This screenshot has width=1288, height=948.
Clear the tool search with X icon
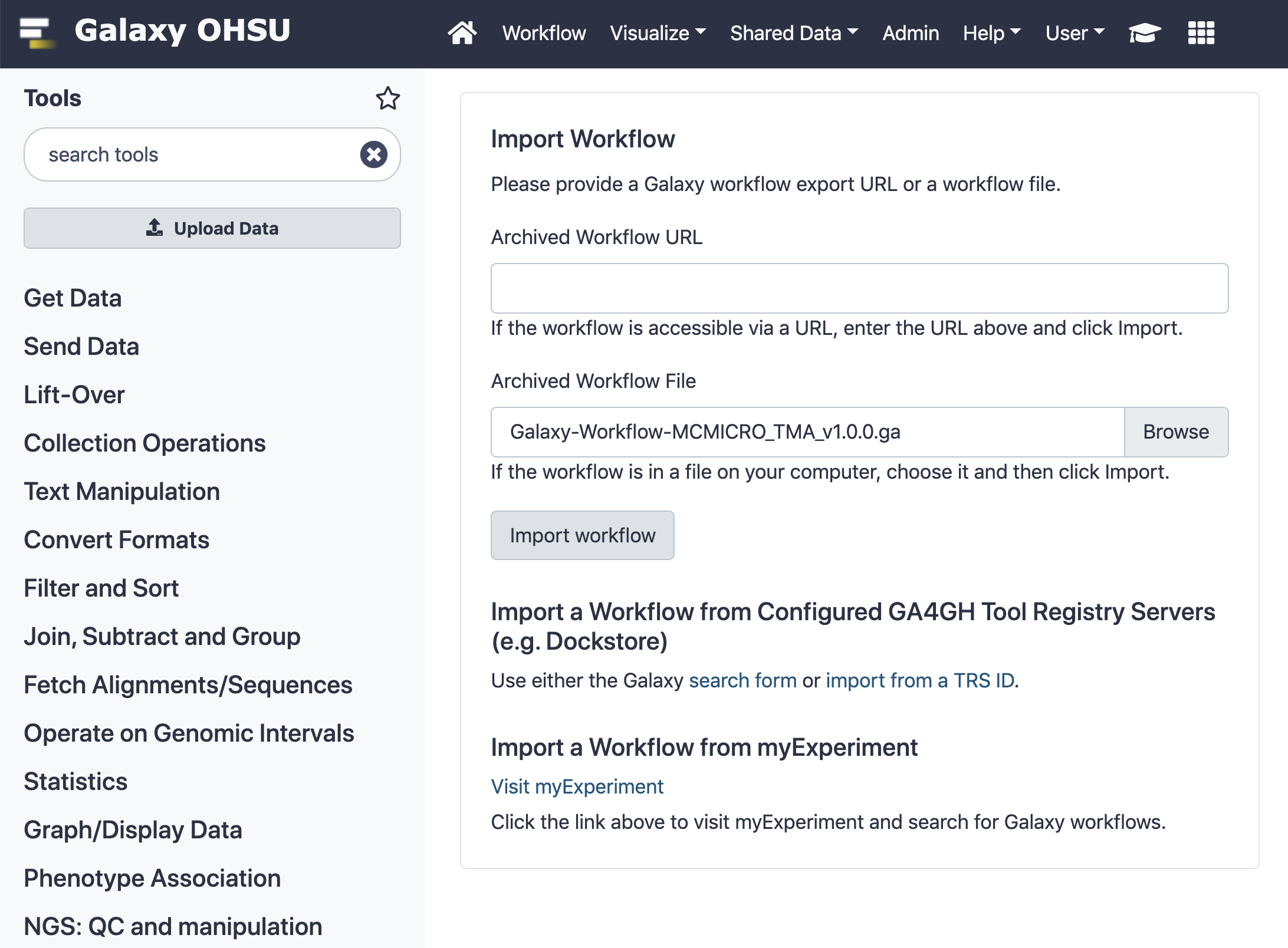(x=374, y=154)
